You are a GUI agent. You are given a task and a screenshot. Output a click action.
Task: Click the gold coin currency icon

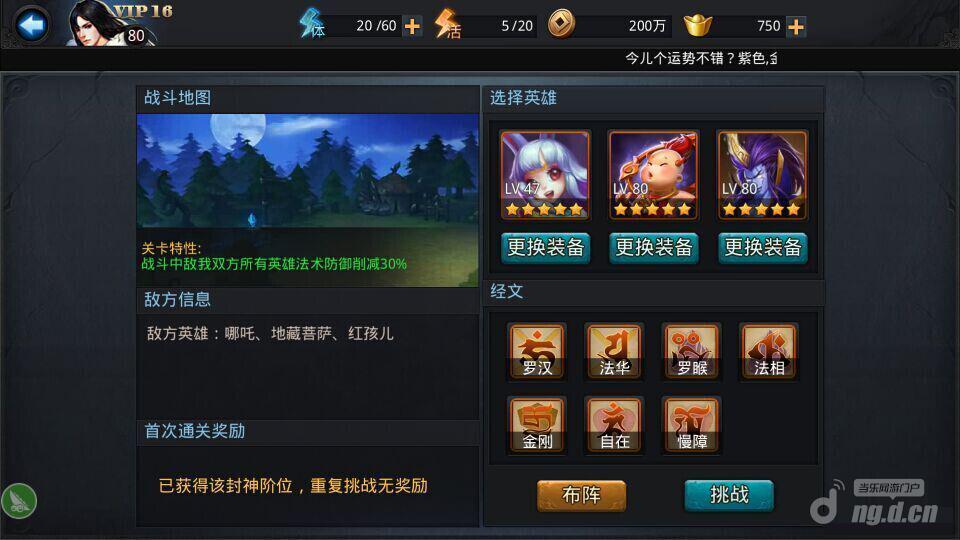click(x=561, y=25)
